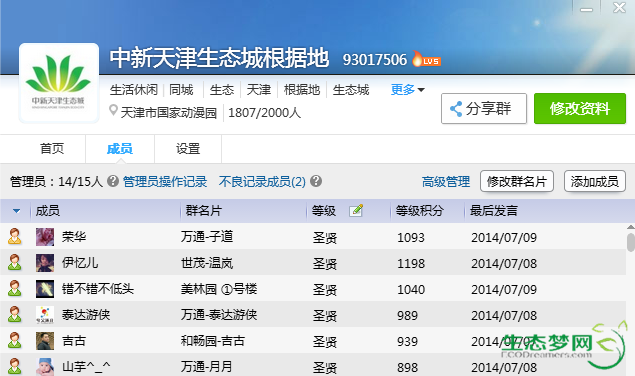Click 错不错不低头's avatar picture
The width and height of the screenshot is (635, 376).
coord(45,289)
